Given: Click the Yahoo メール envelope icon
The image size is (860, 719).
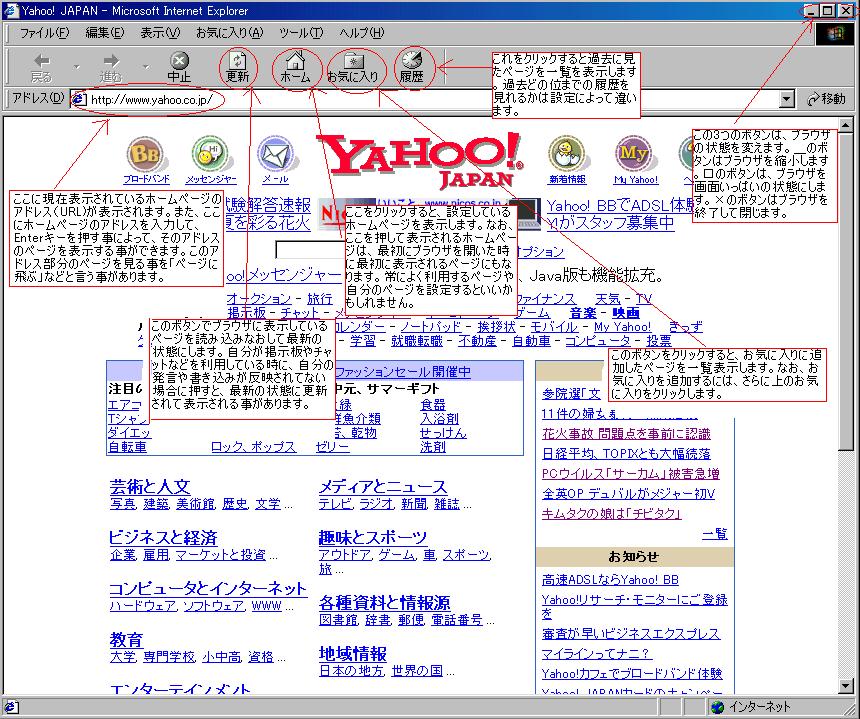Looking at the screenshot, I should 275,156.
